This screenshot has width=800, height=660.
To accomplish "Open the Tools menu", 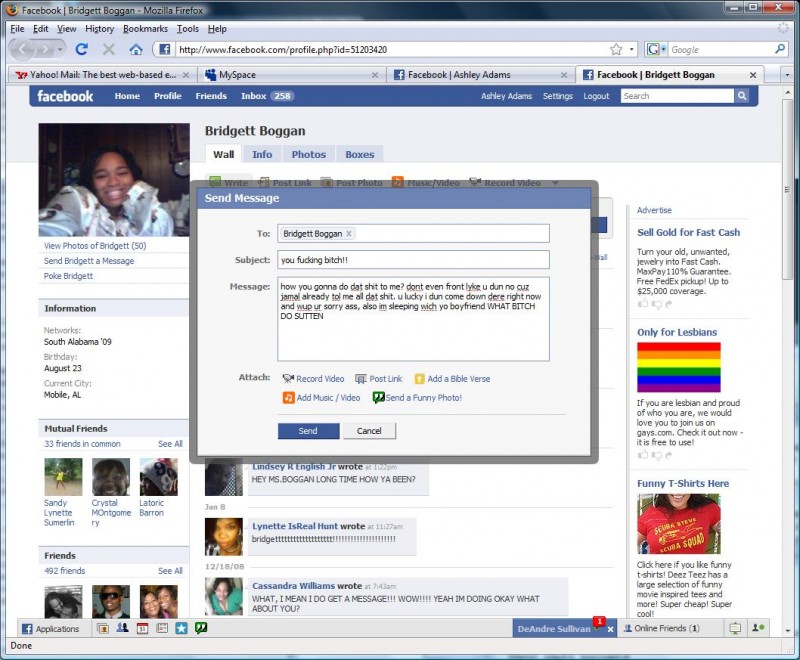I will pos(188,29).
